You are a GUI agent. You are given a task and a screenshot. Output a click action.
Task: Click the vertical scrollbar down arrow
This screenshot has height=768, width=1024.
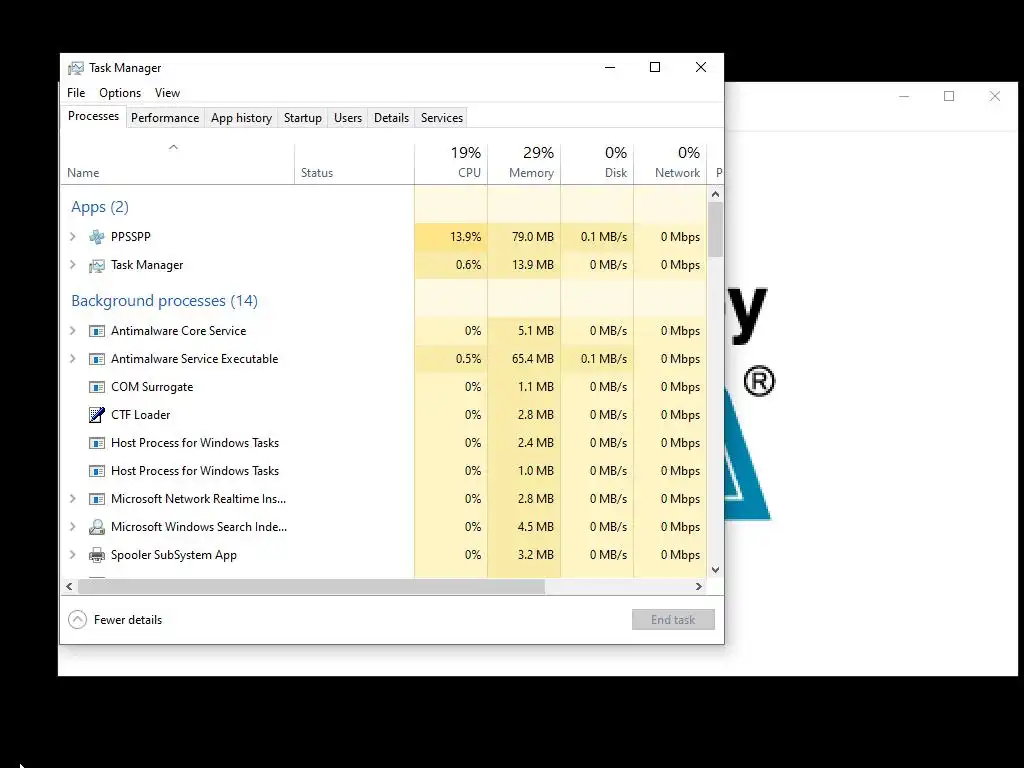715,569
